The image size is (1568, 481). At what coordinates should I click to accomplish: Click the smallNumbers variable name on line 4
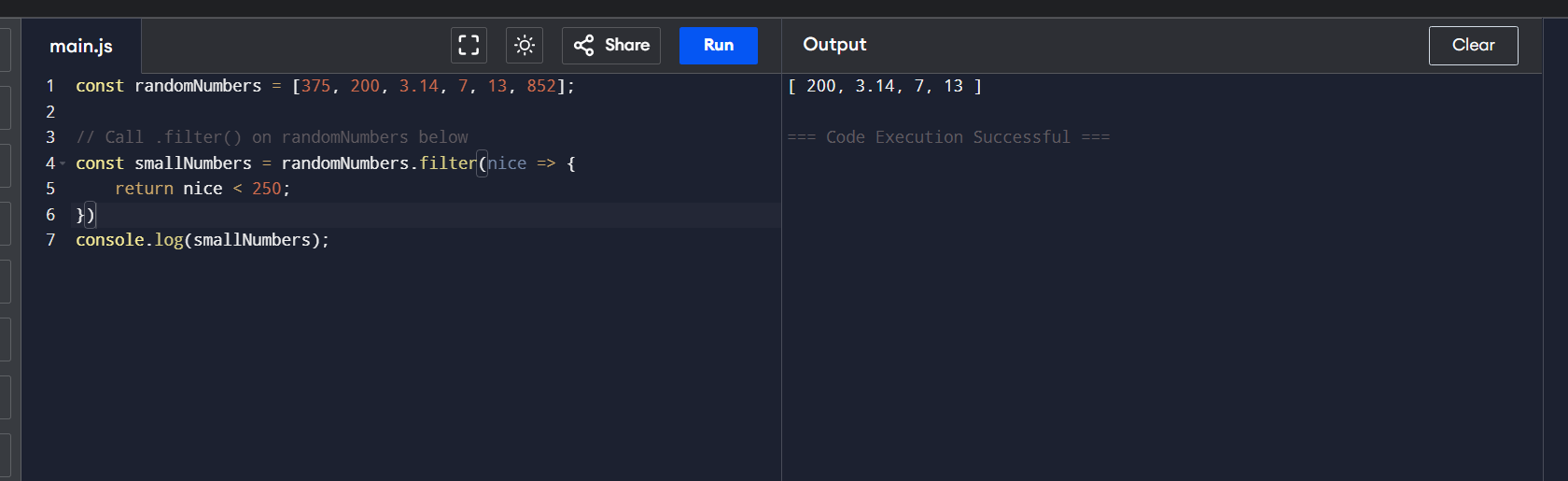[x=193, y=163]
